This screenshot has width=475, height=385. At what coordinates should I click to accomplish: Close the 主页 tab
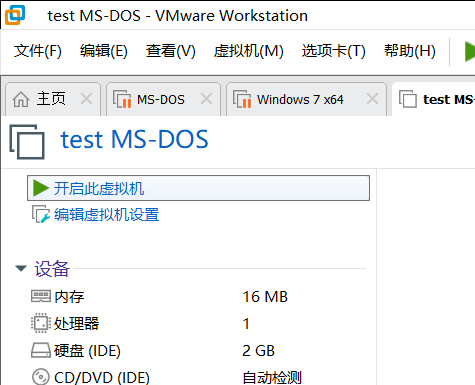pos(86,99)
